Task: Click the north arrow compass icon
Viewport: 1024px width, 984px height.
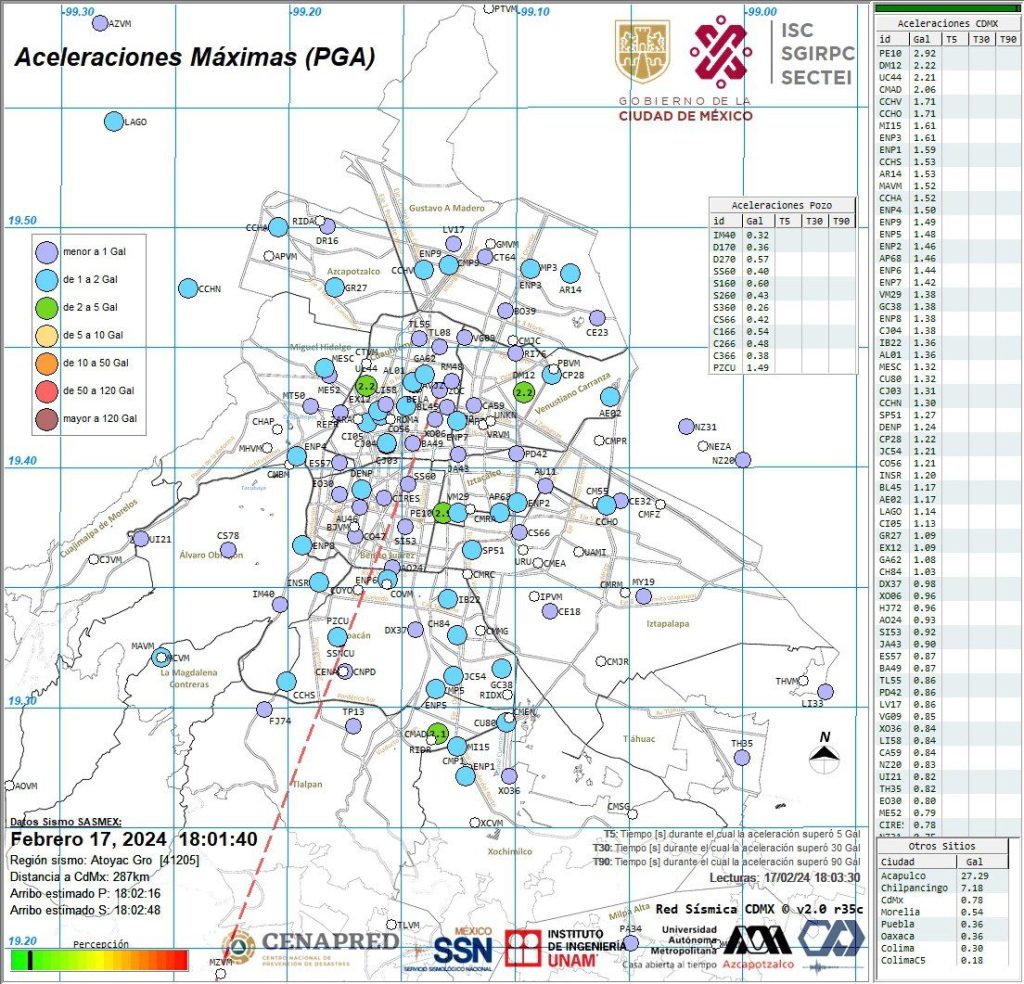Action: (824, 752)
